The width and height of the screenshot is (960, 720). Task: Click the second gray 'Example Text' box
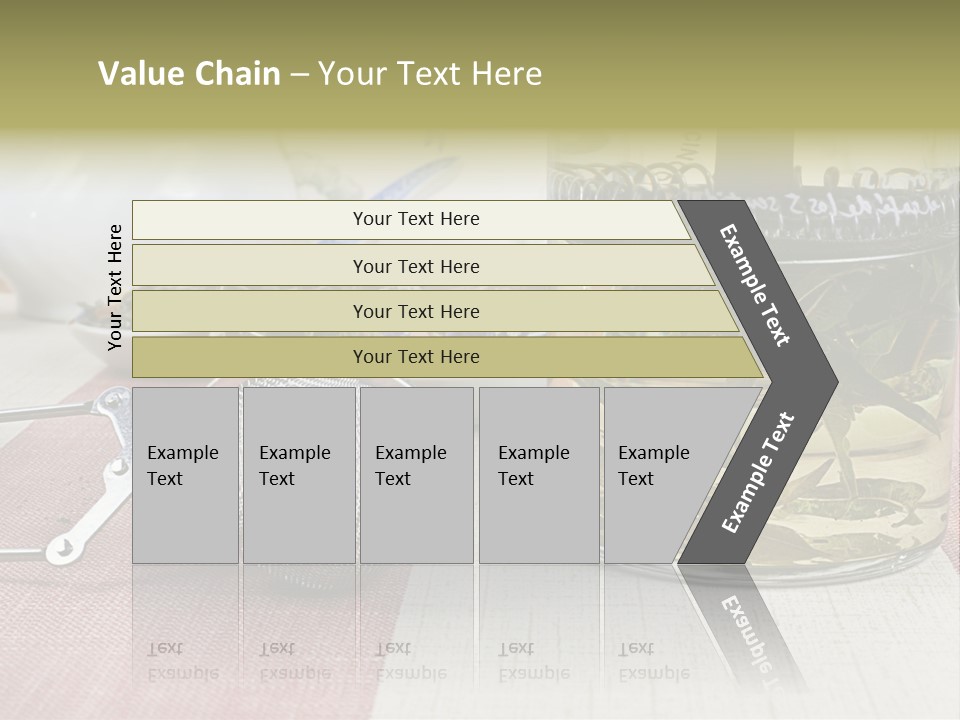[x=299, y=475]
